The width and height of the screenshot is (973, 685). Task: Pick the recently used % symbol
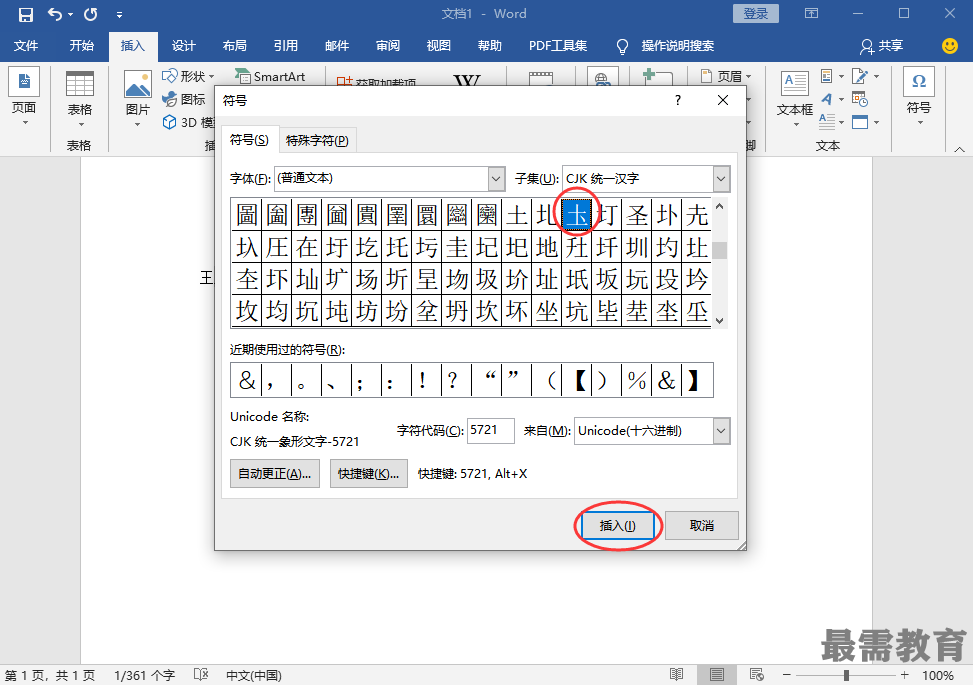(637, 380)
